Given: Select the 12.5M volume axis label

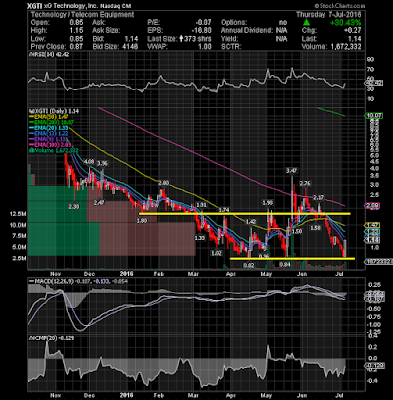Looking at the screenshot, I should [x=19, y=214].
